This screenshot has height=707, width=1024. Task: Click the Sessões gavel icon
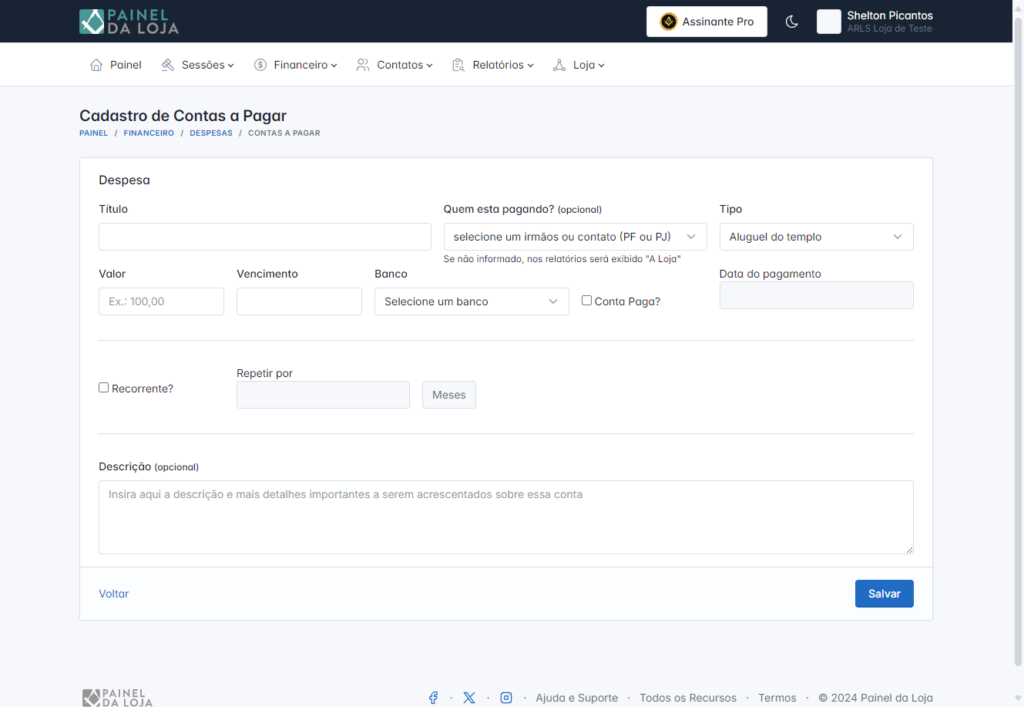168,65
